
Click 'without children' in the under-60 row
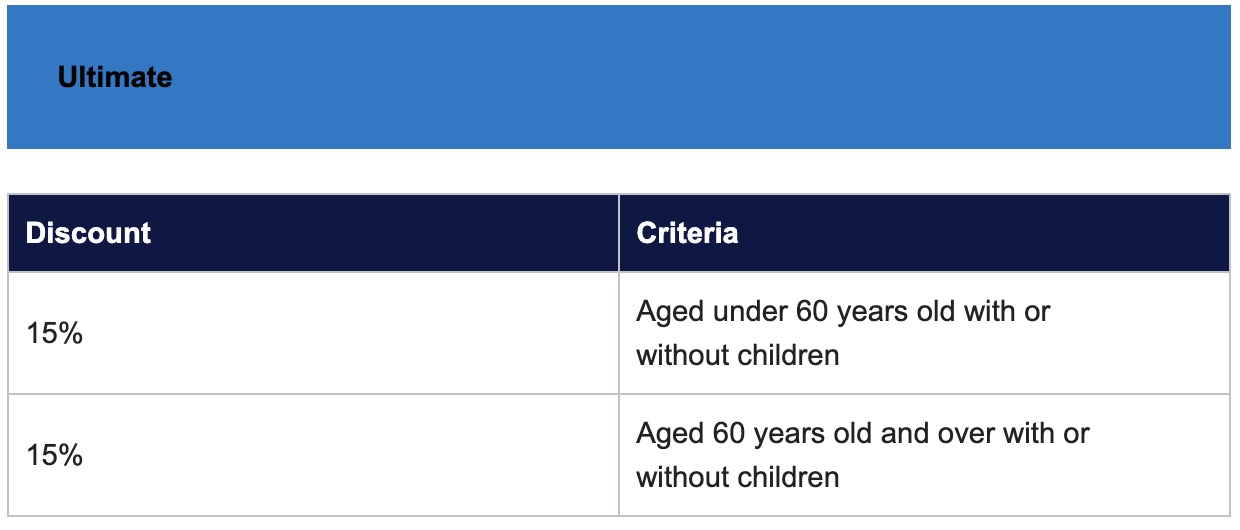tap(737, 355)
